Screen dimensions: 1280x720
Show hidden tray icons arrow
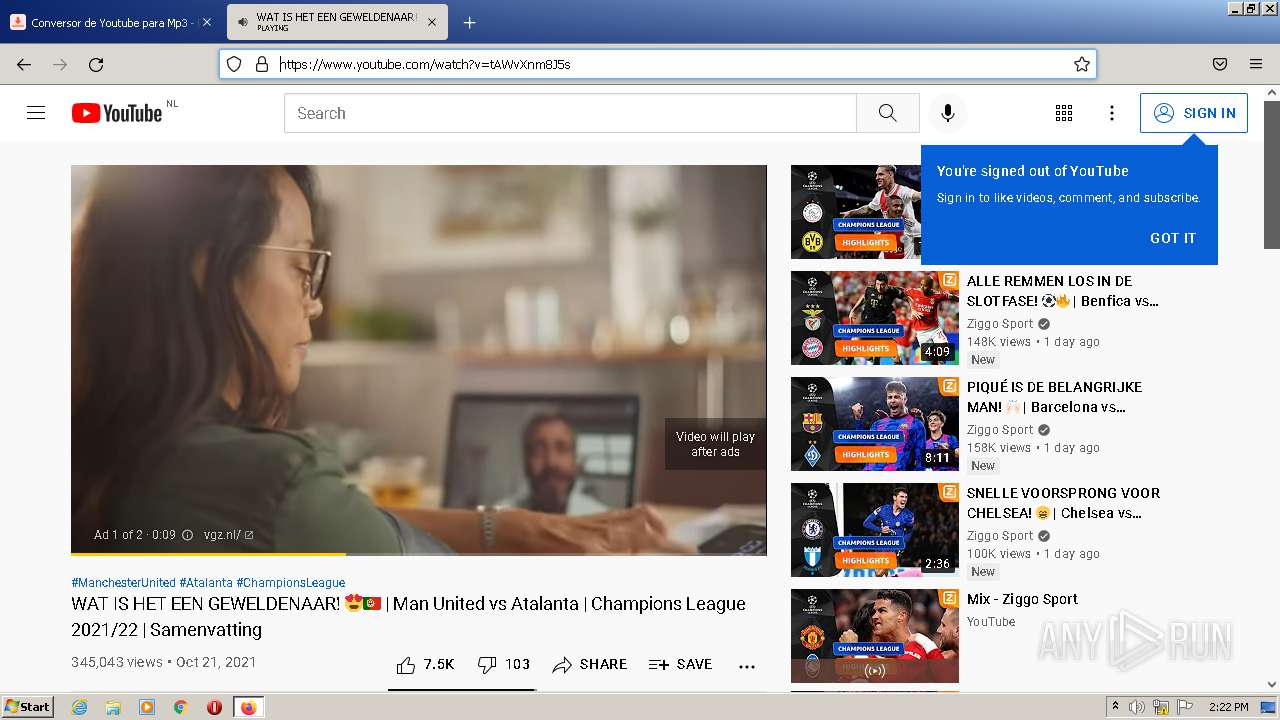[x=1115, y=707]
